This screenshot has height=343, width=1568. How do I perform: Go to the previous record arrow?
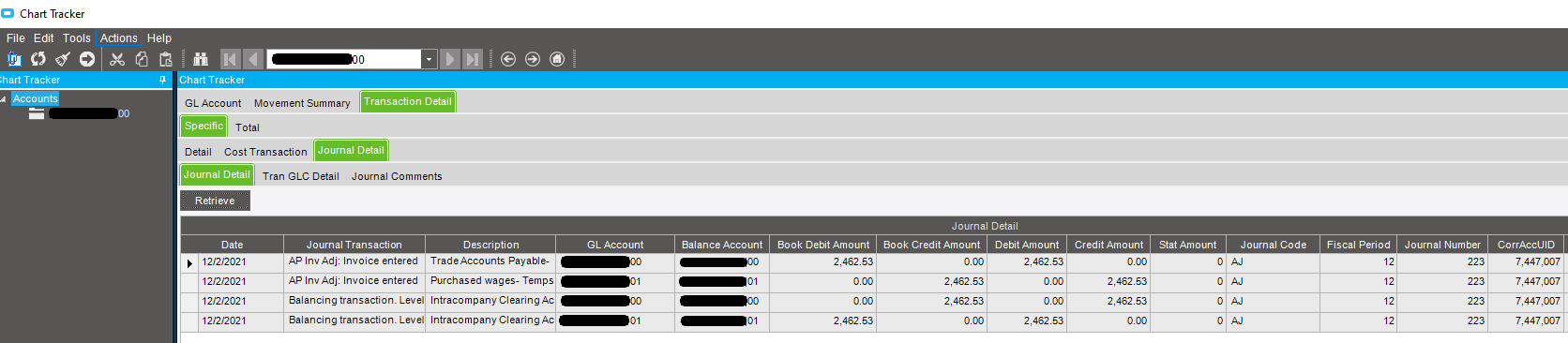252,59
